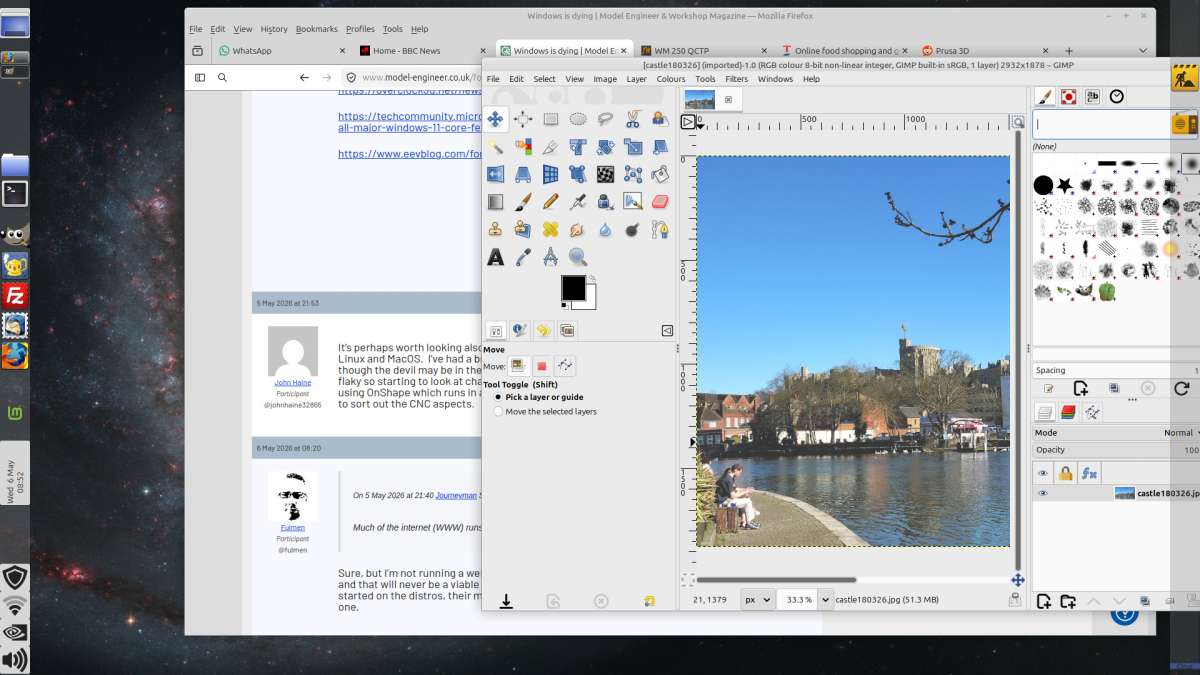Select the Zoom magnifier tool
The height and width of the screenshot is (675, 1200).
(578, 257)
